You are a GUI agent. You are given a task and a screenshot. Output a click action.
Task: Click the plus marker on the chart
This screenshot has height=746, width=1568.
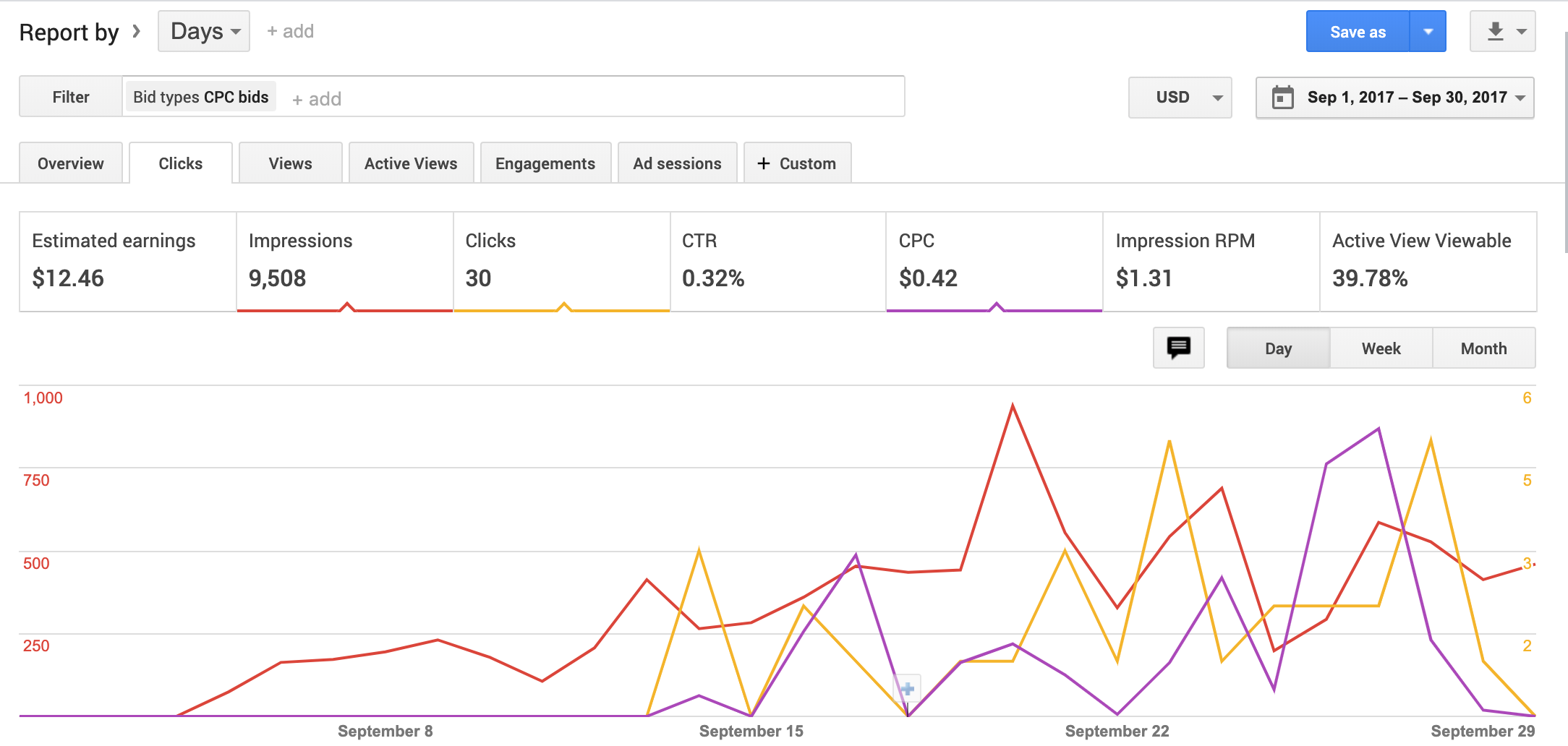[908, 688]
